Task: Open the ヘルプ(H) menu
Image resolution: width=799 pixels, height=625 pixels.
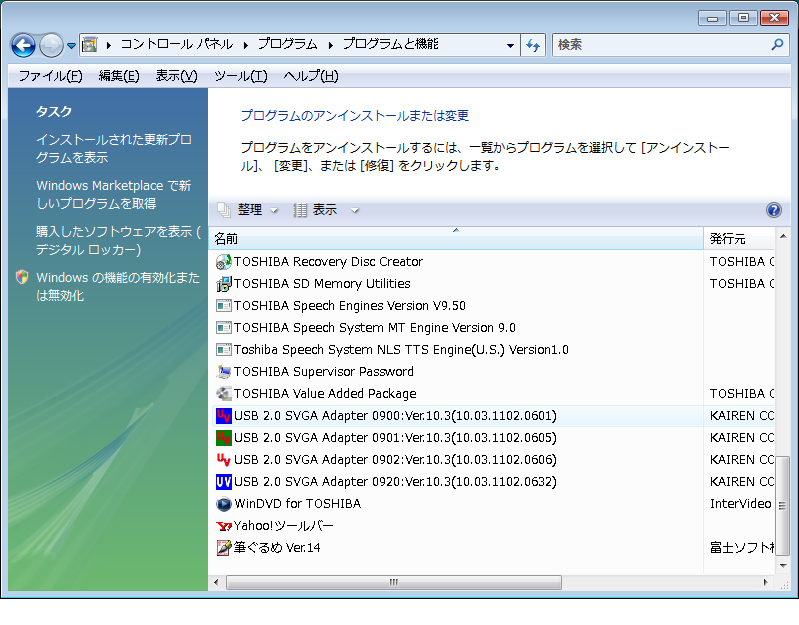Action: (311, 76)
